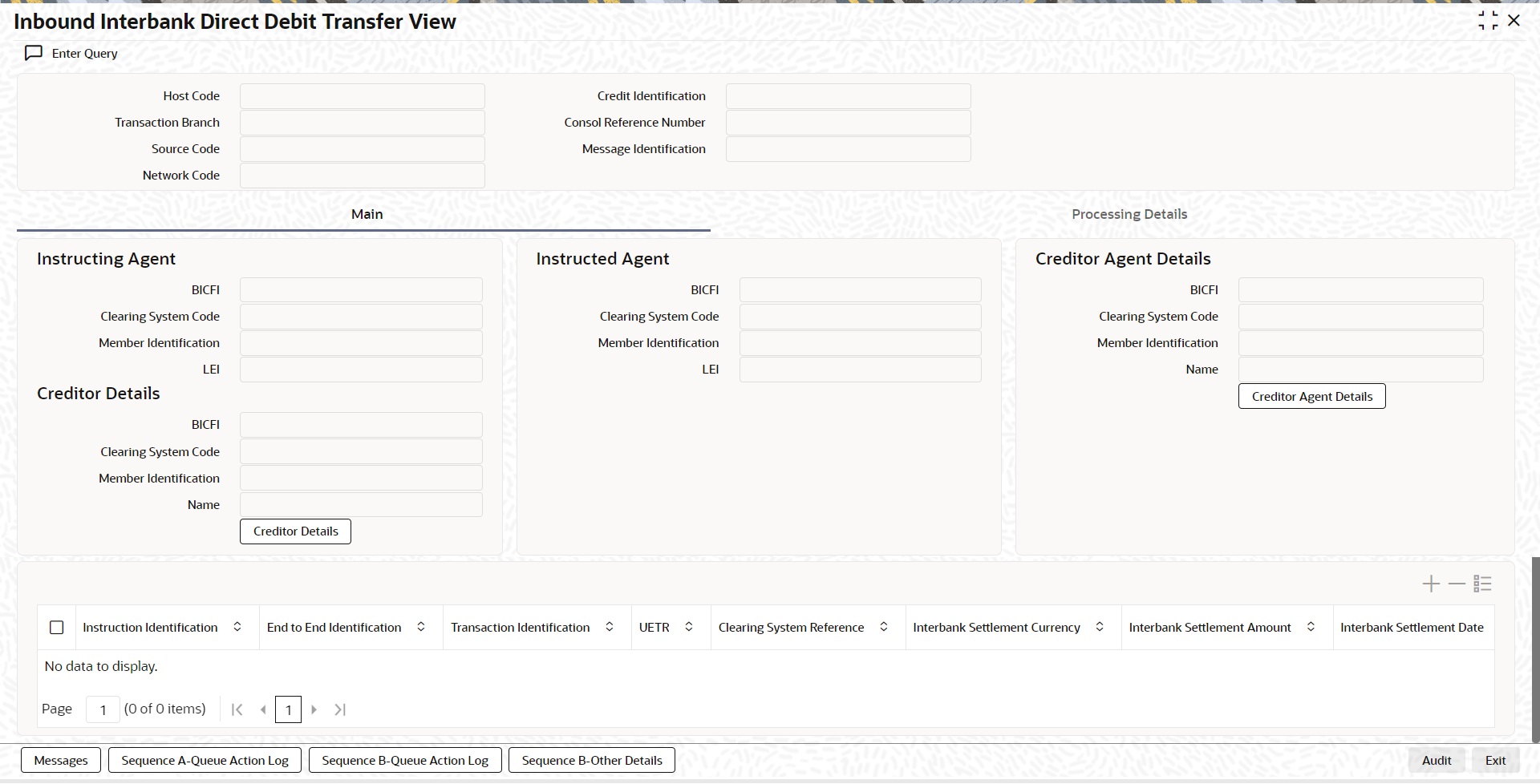This screenshot has height=784, width=1540.
Task: Sort by Interbank Settlement Amount arrows
Action: click(1311, 627)
